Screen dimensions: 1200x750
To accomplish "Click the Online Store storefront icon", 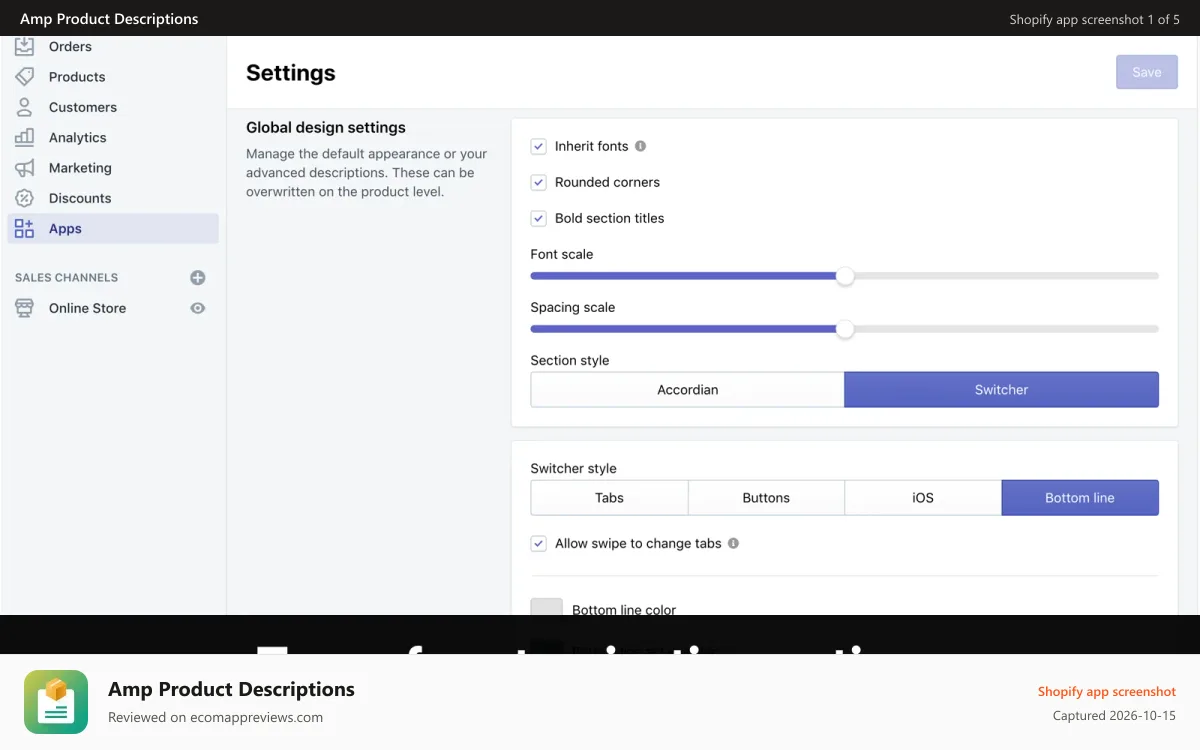I will point(24,308).
